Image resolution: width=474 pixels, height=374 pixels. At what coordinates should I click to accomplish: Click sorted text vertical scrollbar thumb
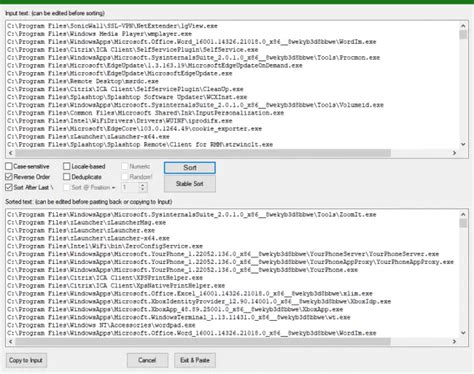(463, 223)
